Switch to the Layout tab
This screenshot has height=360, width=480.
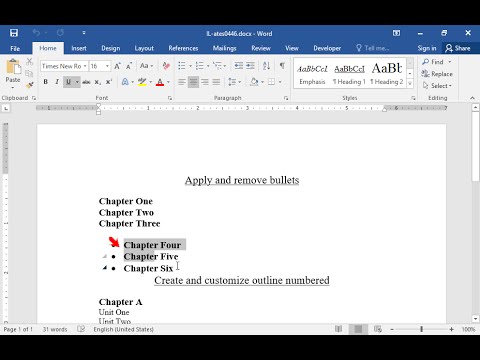tap(144, 48)
